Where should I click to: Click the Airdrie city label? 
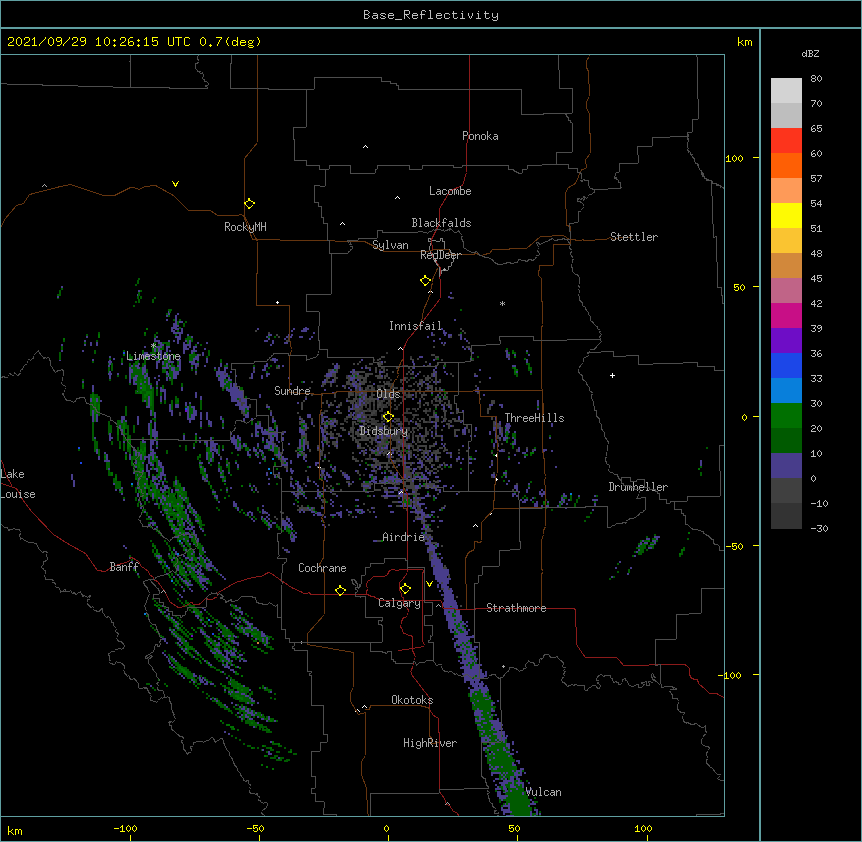[403, 537]
